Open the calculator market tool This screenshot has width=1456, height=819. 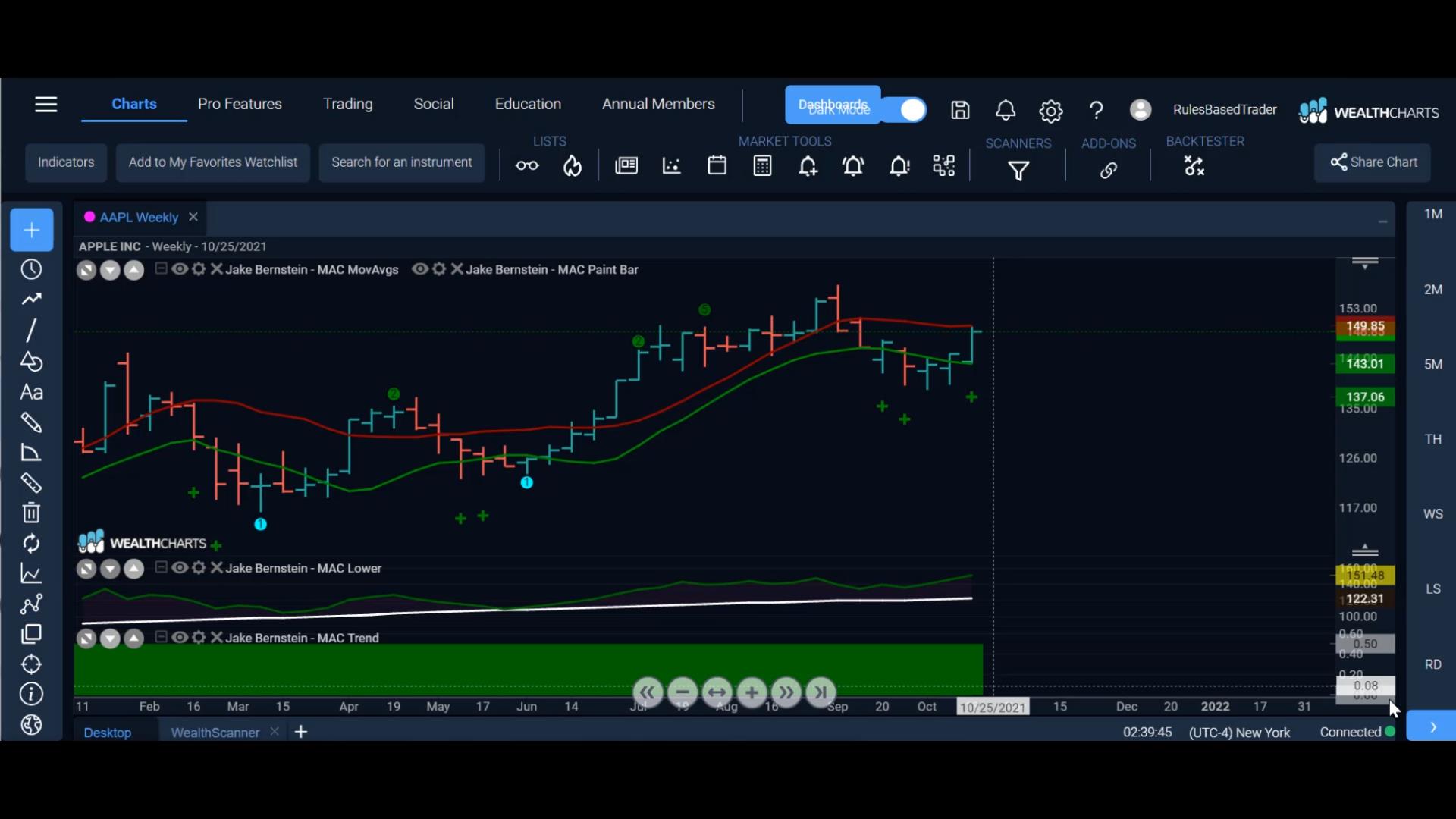(763, 165)
